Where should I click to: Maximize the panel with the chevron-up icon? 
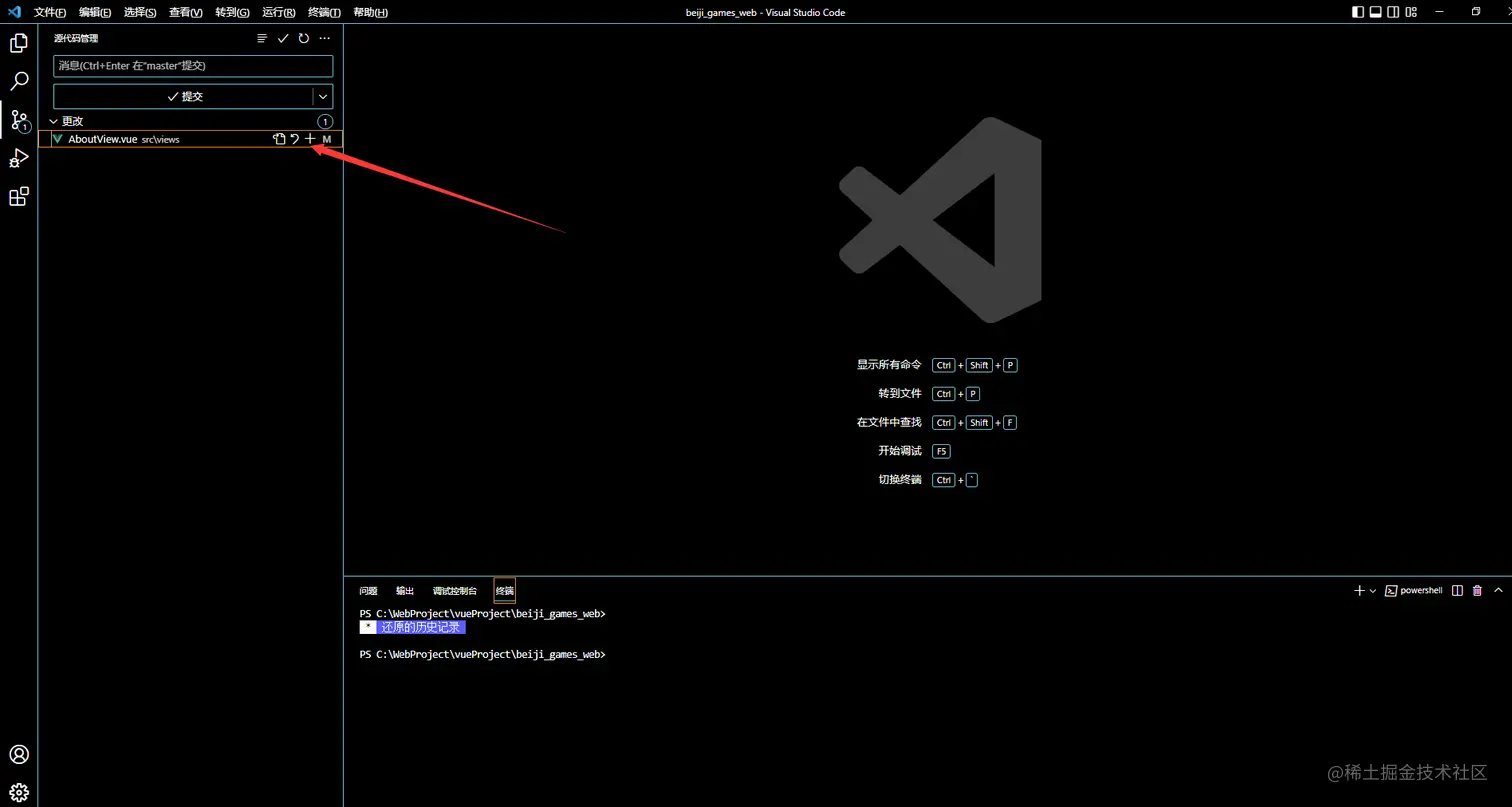point(1498,591)
